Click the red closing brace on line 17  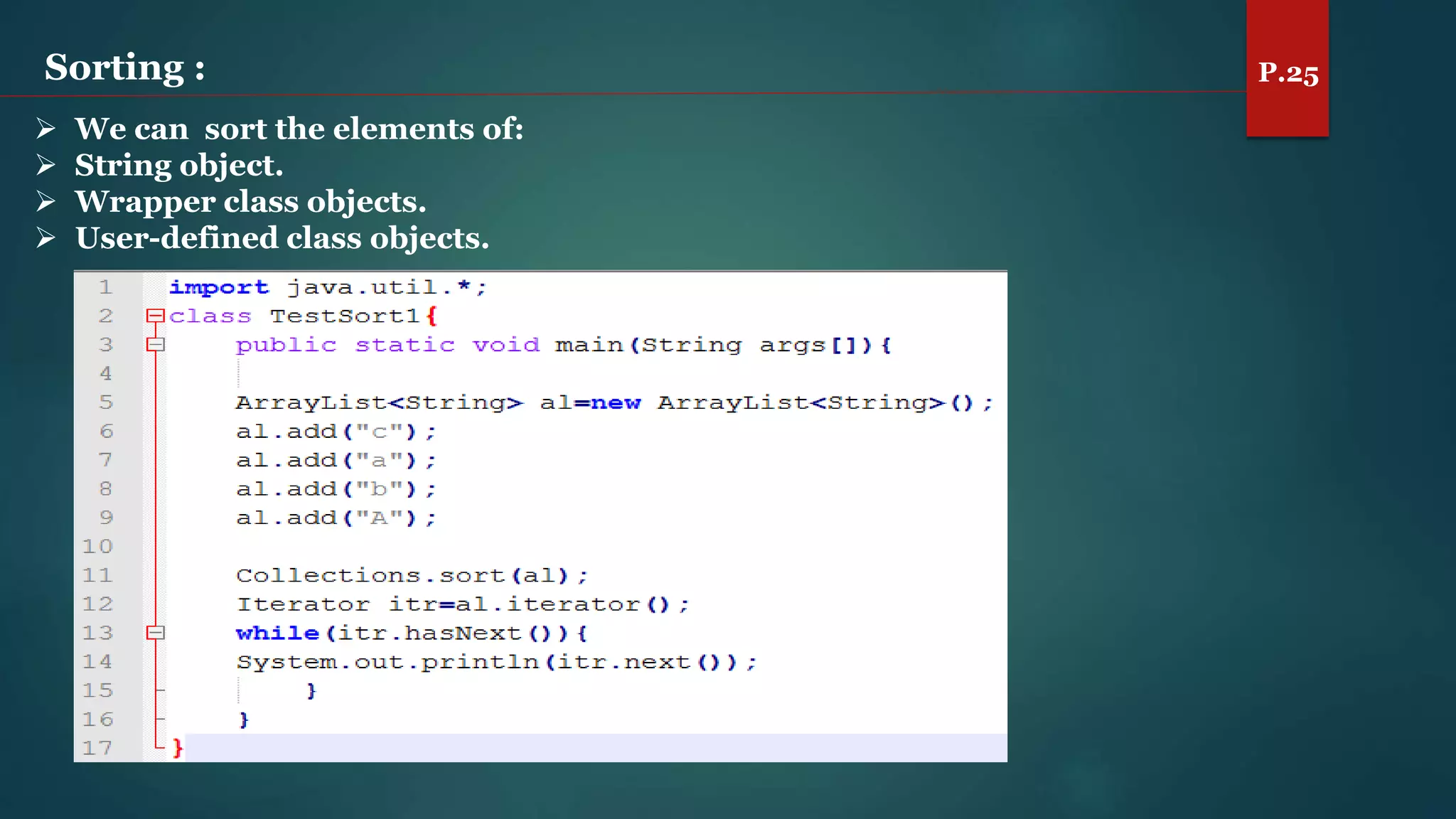[x=178, y=748]
